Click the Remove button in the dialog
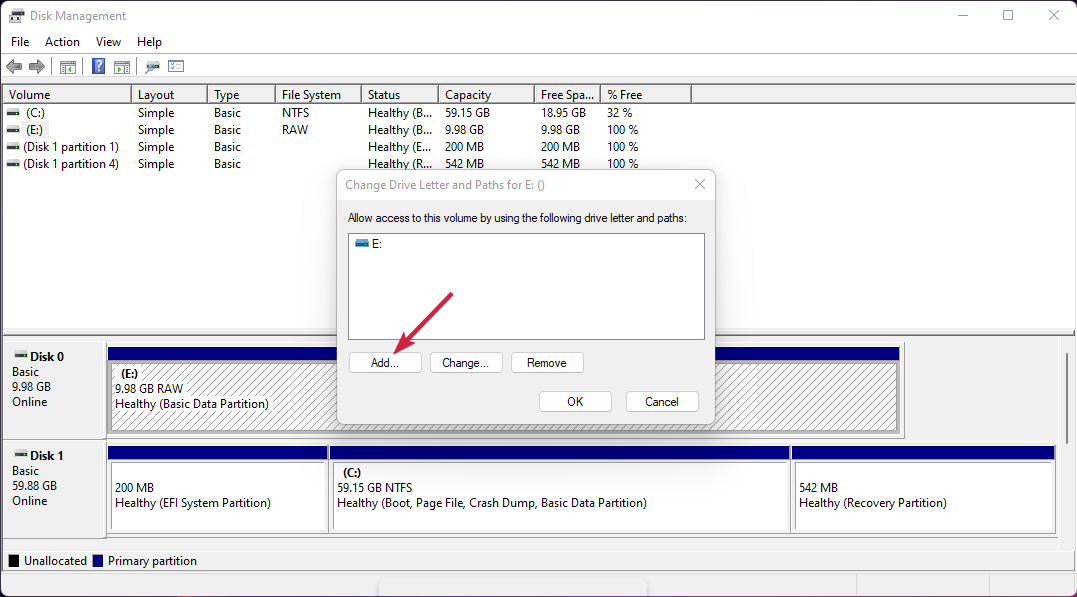 pyautogui.click(x=547, y=363)
